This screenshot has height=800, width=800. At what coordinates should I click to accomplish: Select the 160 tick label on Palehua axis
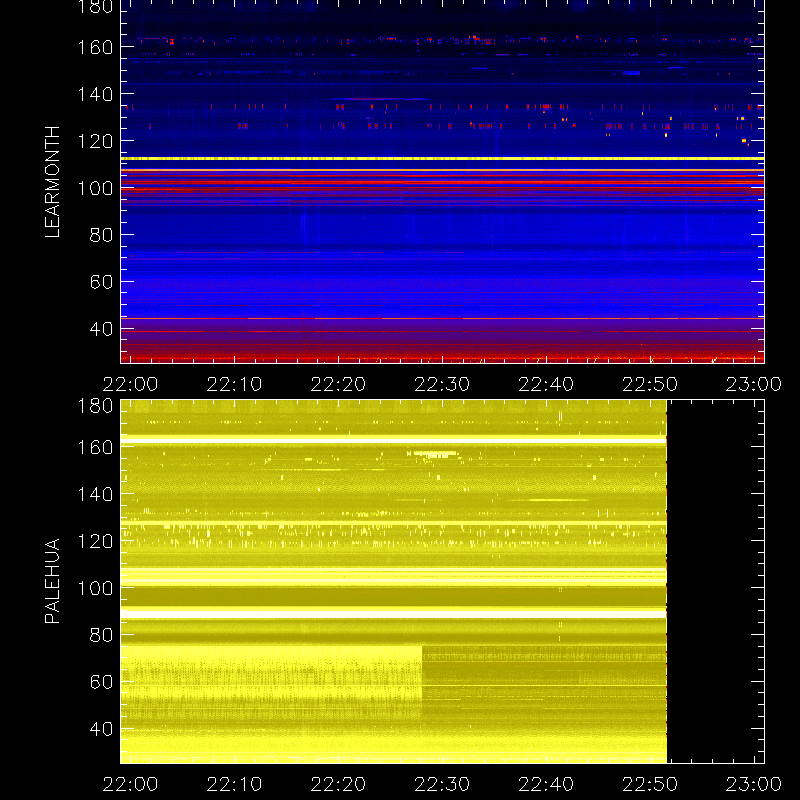click(x=95, y=448)
